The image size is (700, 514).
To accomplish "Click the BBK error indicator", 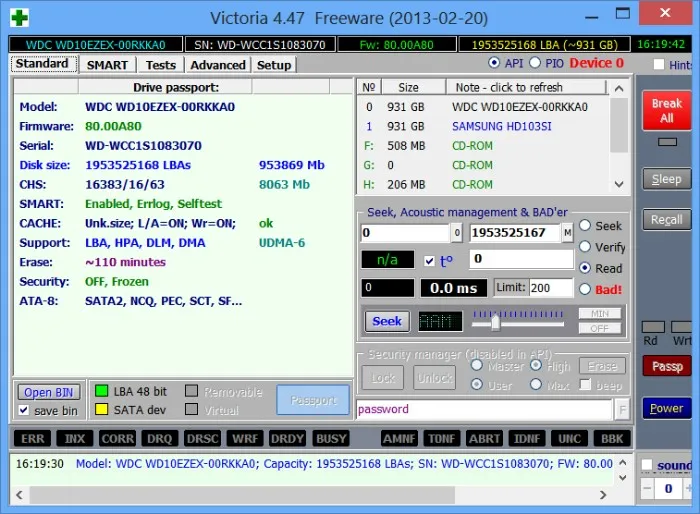I will pyautogui.click(x=612, y=439).
